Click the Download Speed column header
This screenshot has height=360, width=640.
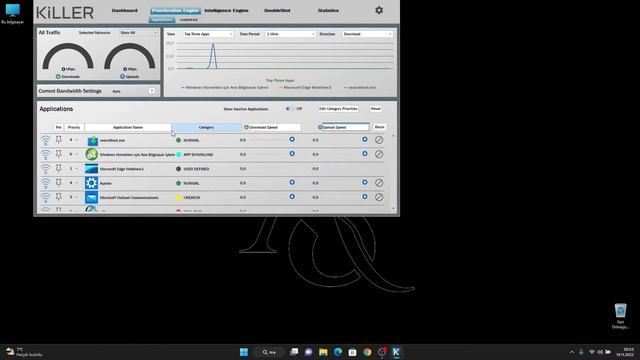tap(271, 127)
